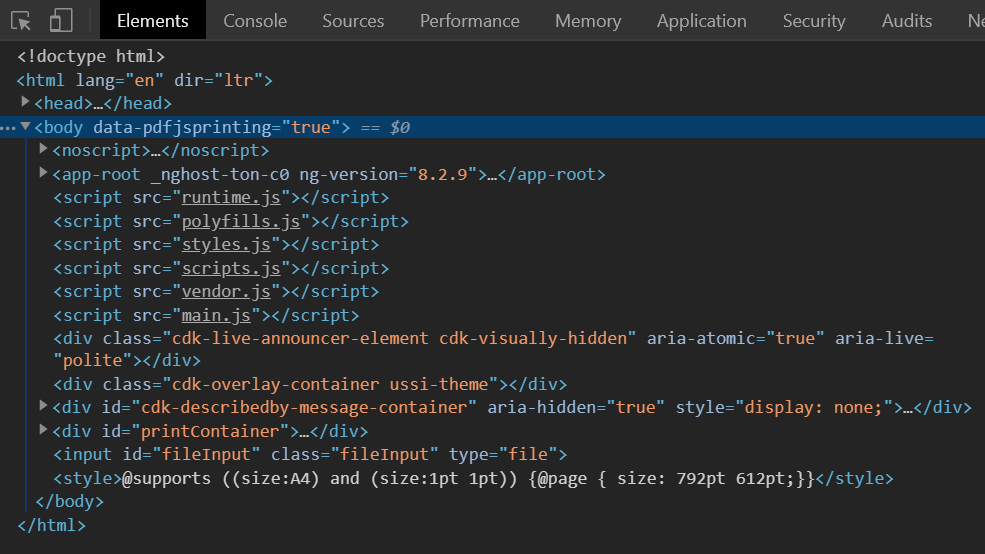Expand the noscript element node
Viewport: 985px width, 554px height.
[x=43, y=149]
